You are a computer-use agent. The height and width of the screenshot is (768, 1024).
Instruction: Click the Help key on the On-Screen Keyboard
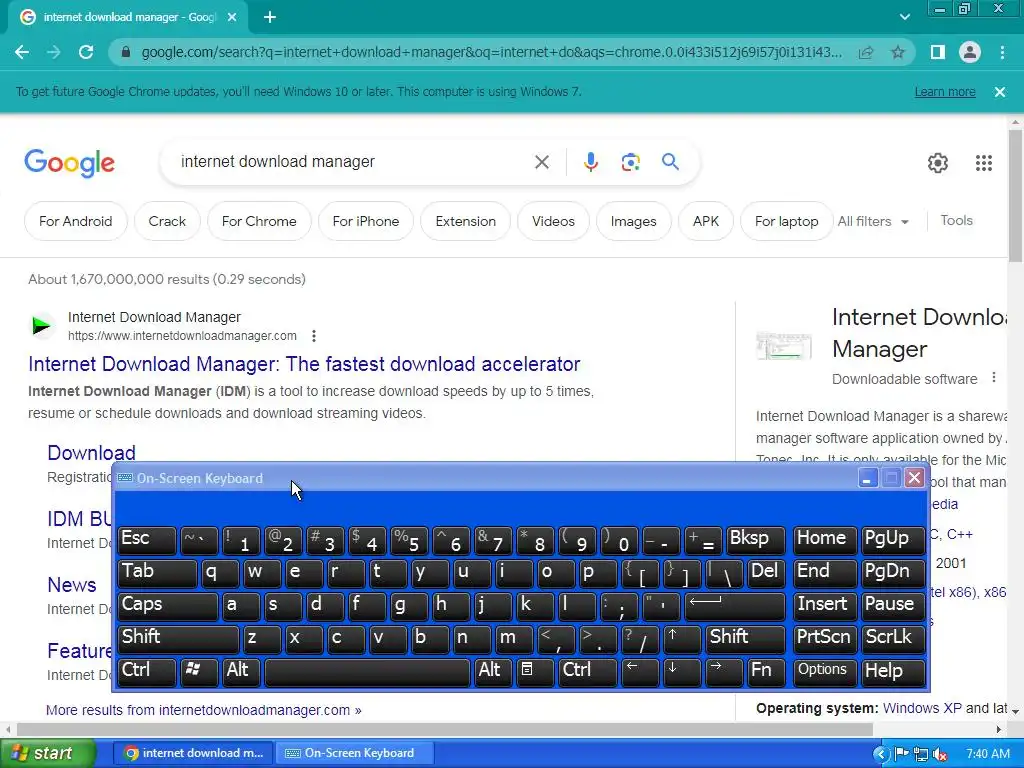tap(893, 672)
